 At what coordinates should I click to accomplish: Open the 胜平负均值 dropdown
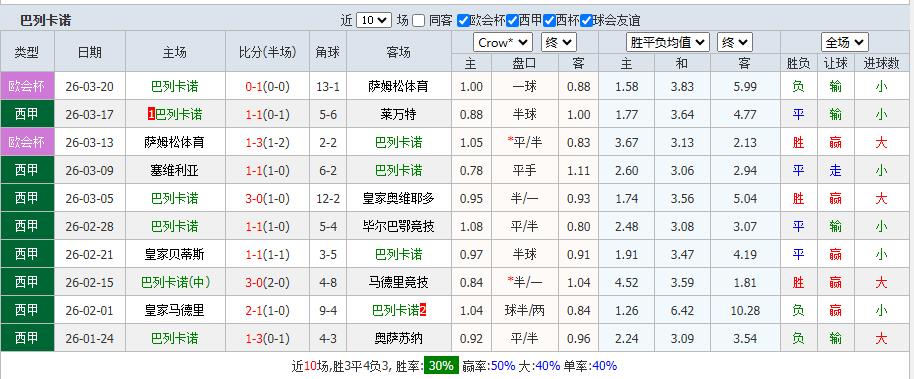tap(668, 43)
